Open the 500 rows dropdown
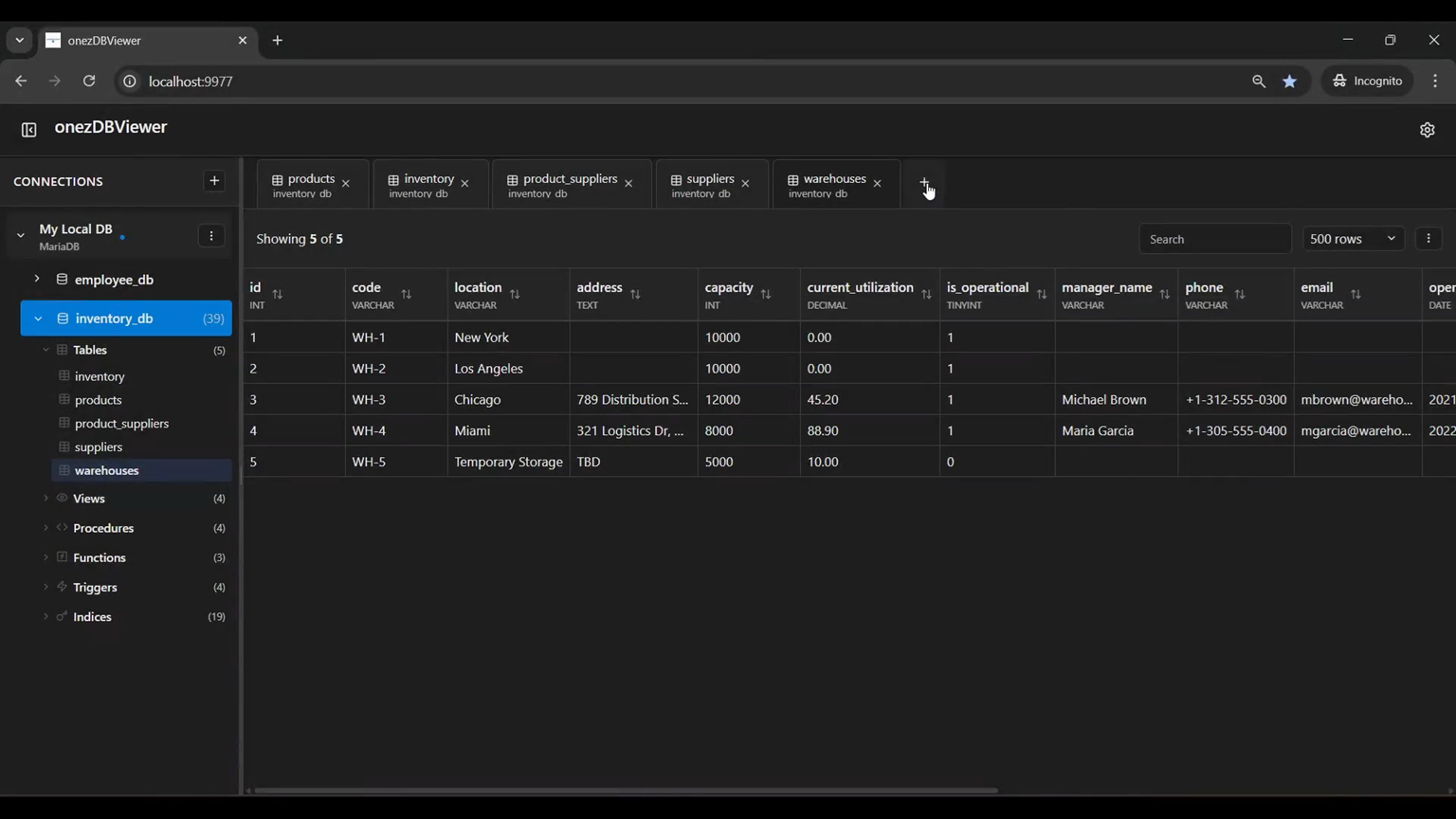Viewport: 1456px width, 819px height. coord(1353,238)
